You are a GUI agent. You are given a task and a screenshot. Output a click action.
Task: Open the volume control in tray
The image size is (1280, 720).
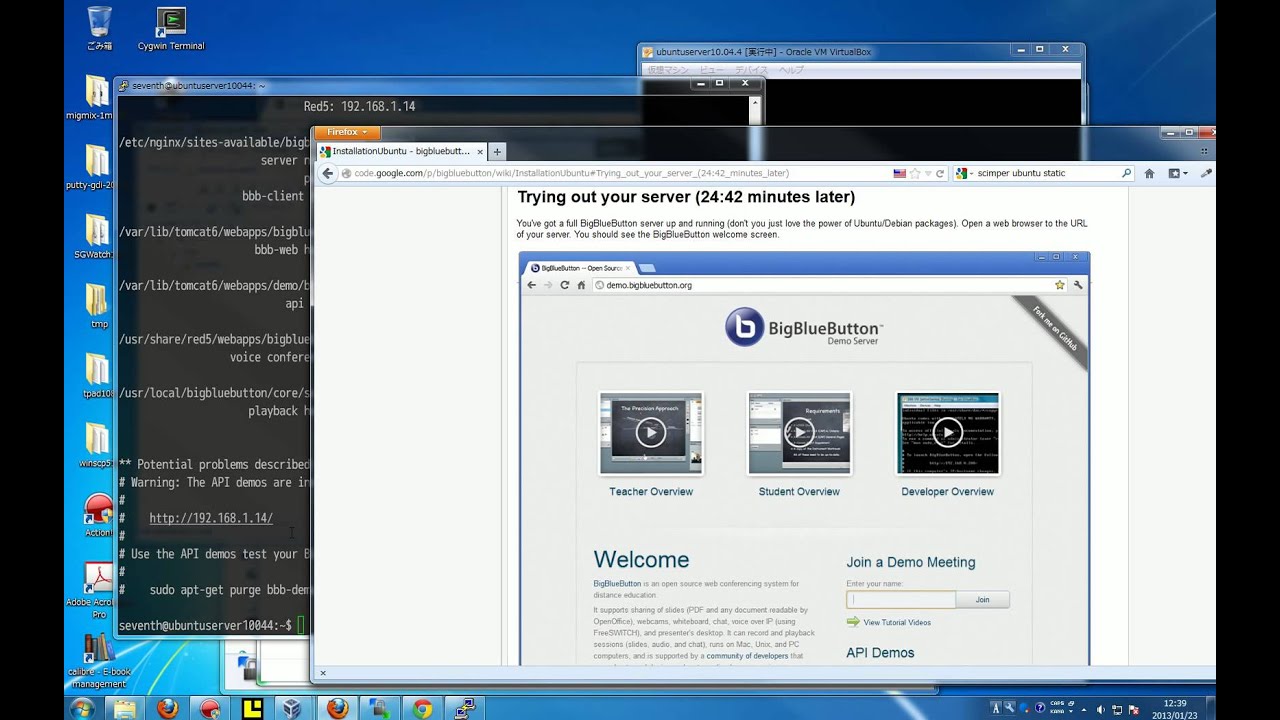click(x=1101, y=709)
